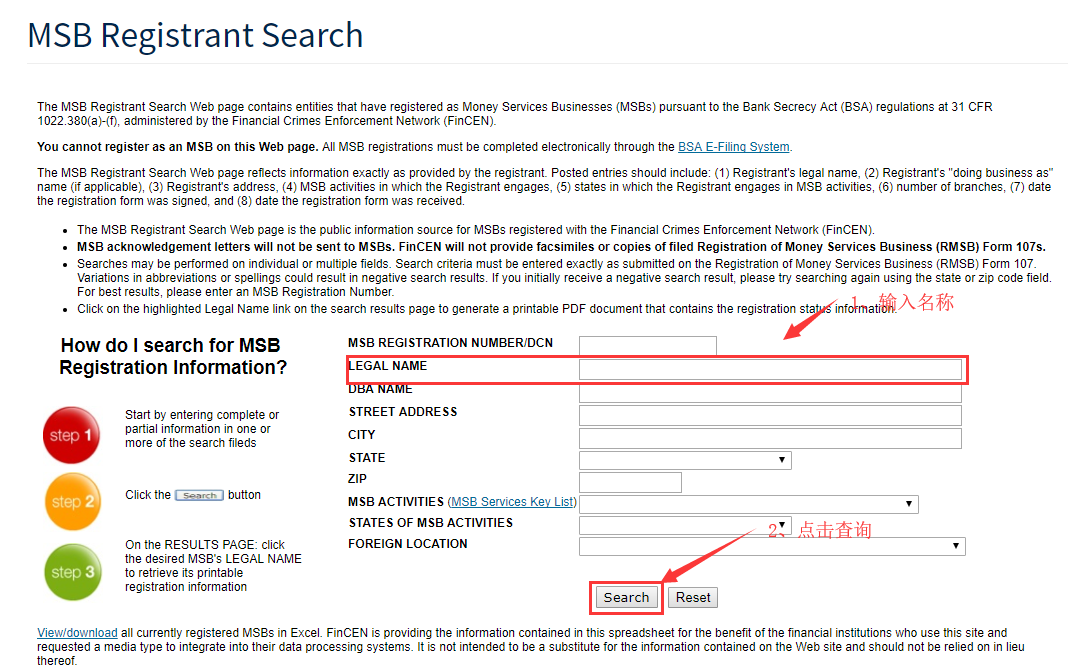Click the orange step 2 circle icon
Image resolution: width=1068 pixels, height=666 pixels.
[72, 501]
